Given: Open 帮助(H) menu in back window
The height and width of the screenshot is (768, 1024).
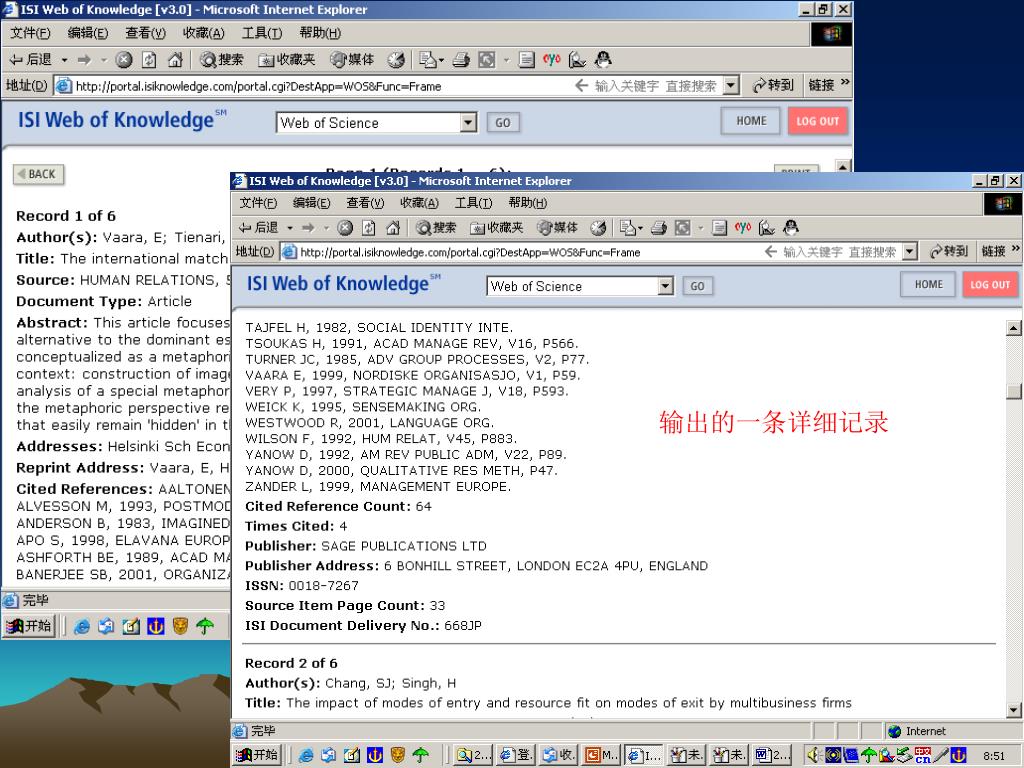Looking at the screenshot, I should [x=320, y=33].
